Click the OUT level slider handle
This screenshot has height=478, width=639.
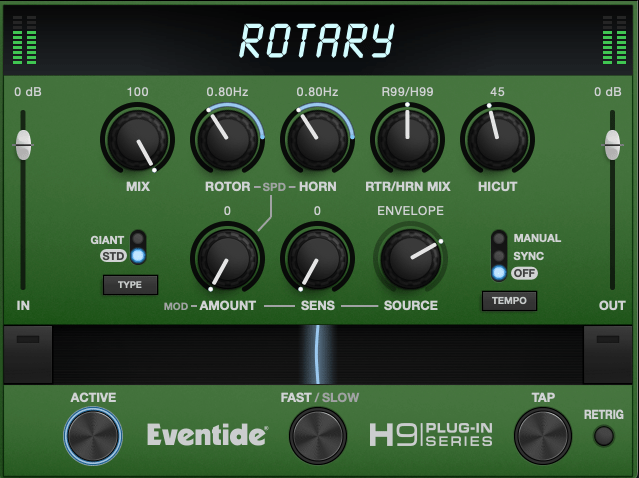pyautogui.click(x=611, y=146)
